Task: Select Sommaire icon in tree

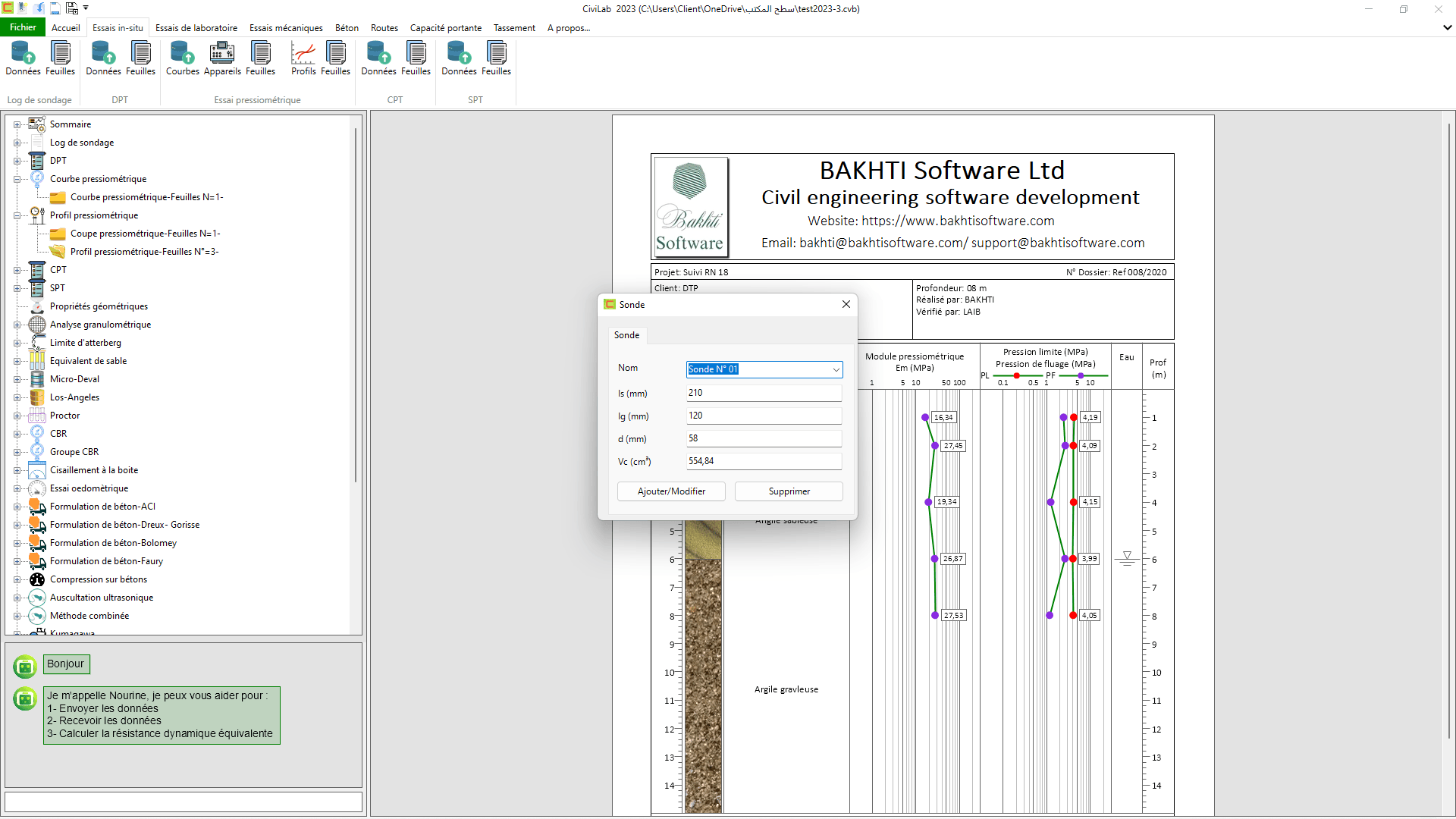Action: [37, 124]
